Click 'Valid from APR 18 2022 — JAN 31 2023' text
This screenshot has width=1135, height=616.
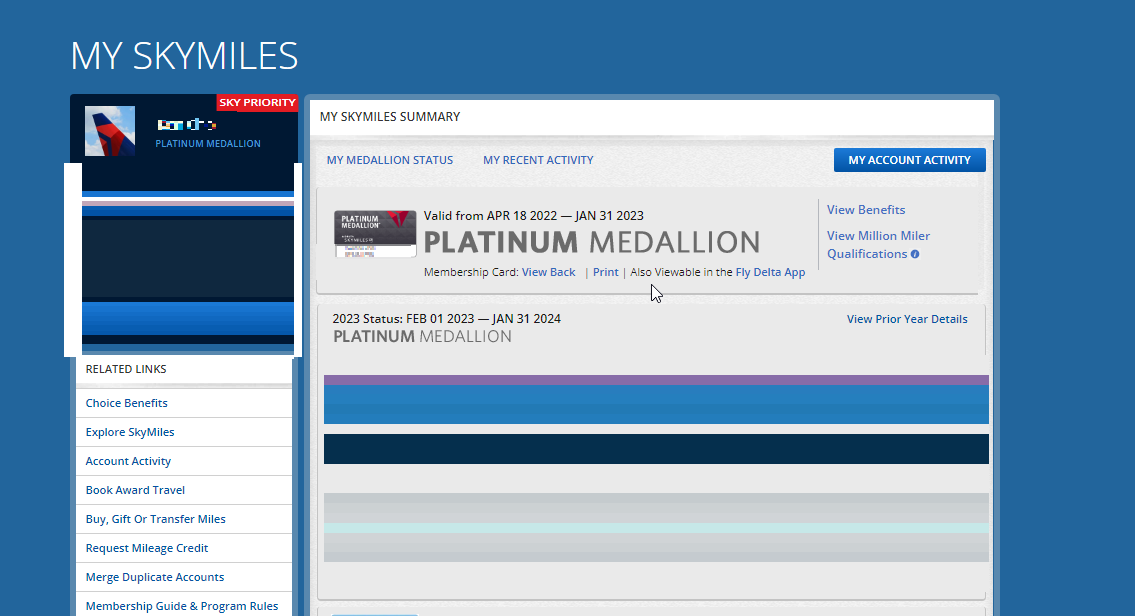pyautogui.click(x=533, y=216)
